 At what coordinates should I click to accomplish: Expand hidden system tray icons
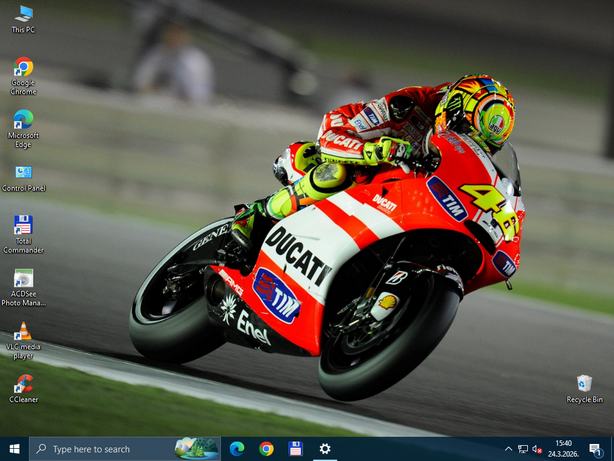coord(508,449)
